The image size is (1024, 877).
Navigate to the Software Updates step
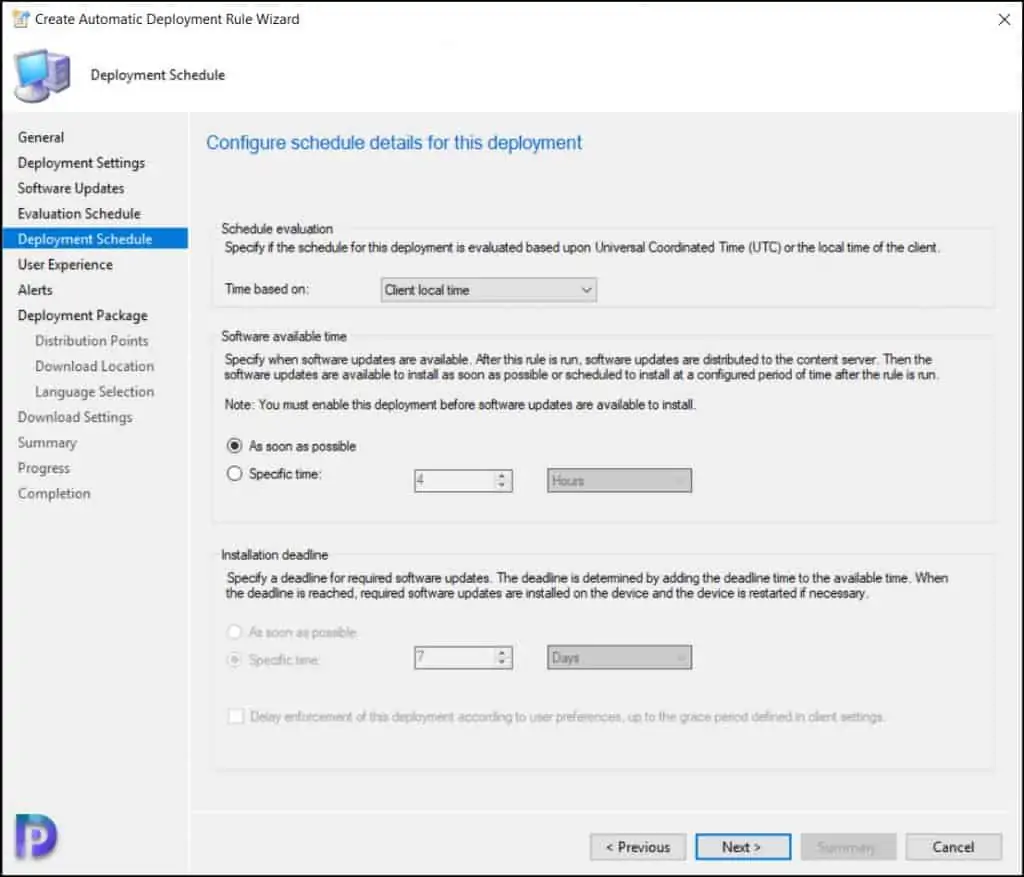coord(71,188)
